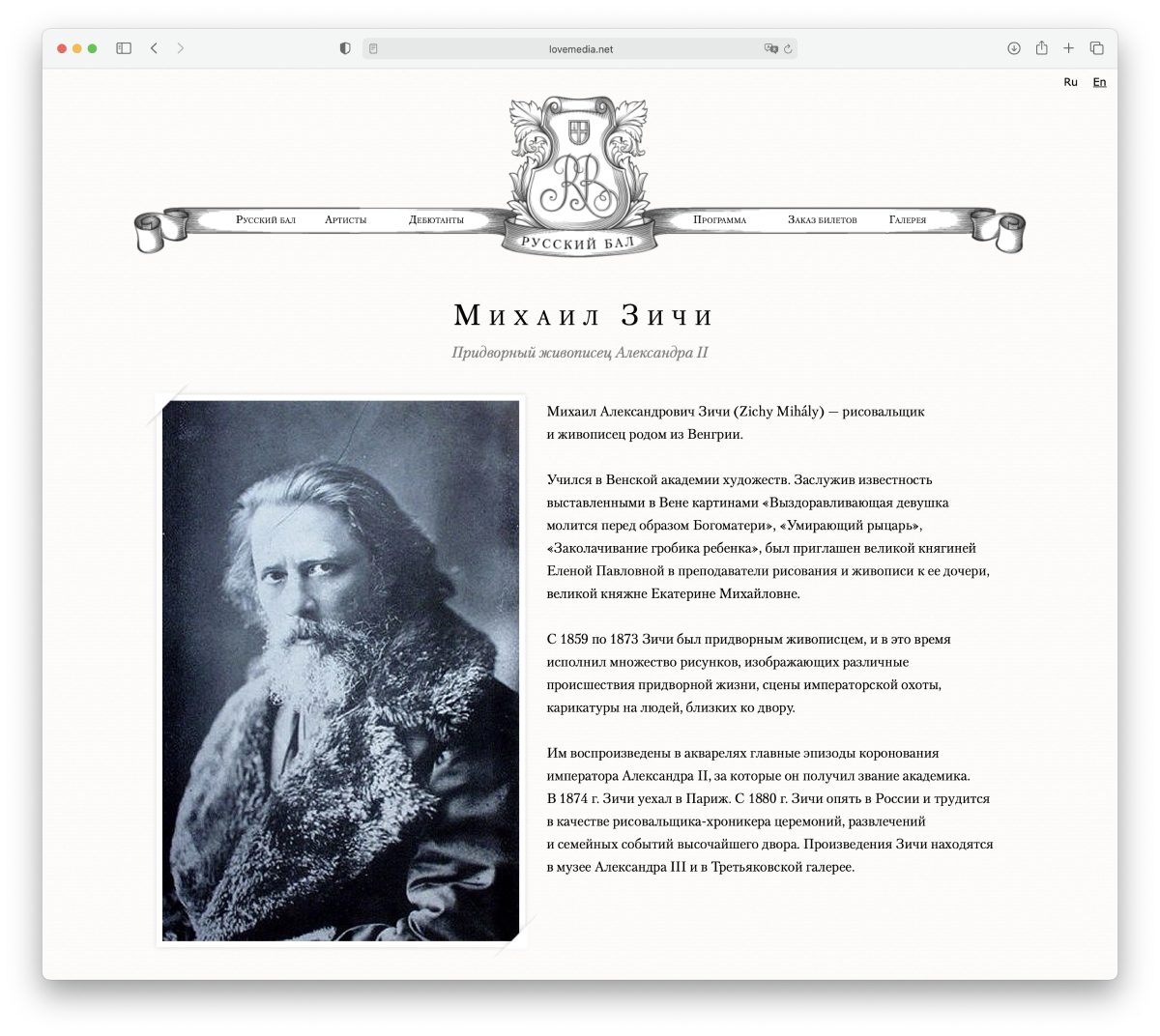The image size is (1160, 1036).
Task: Go back to the previous page
Action: (x=154, y=48)
